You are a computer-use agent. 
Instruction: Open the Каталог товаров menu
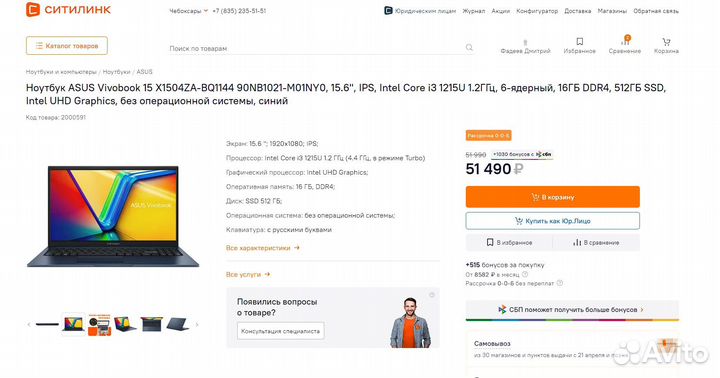pyautogui.click(x=67, y=45)
